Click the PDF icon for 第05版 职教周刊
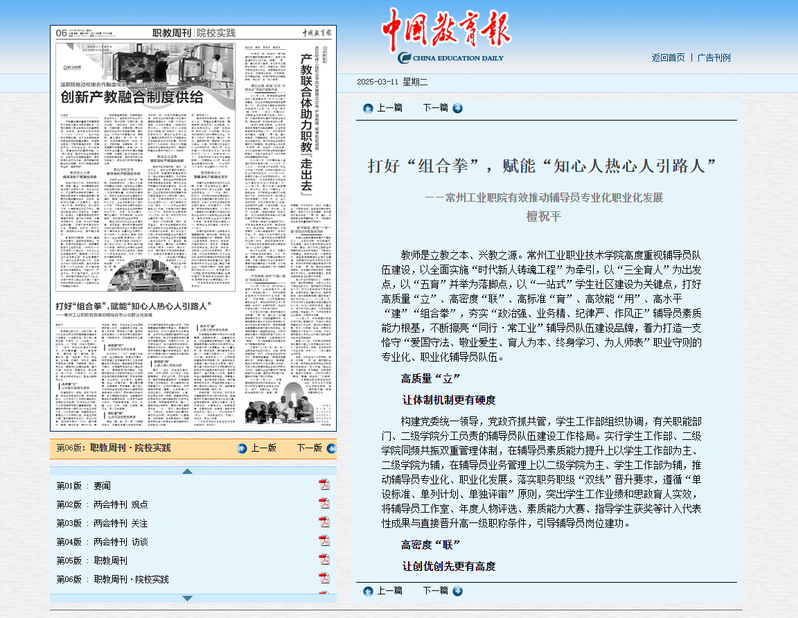This screenshot has height=618, width=798. (x=324, y=561)
